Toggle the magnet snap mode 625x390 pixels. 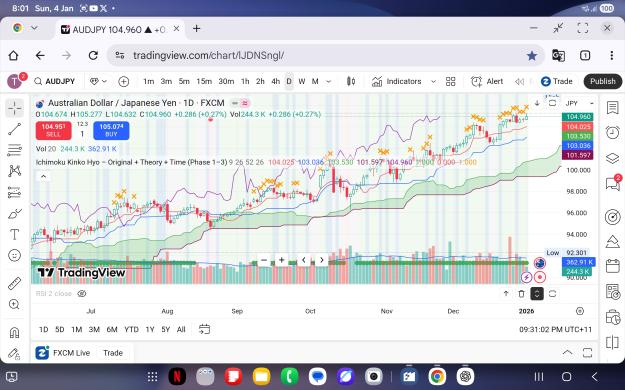tap(15, 332)
